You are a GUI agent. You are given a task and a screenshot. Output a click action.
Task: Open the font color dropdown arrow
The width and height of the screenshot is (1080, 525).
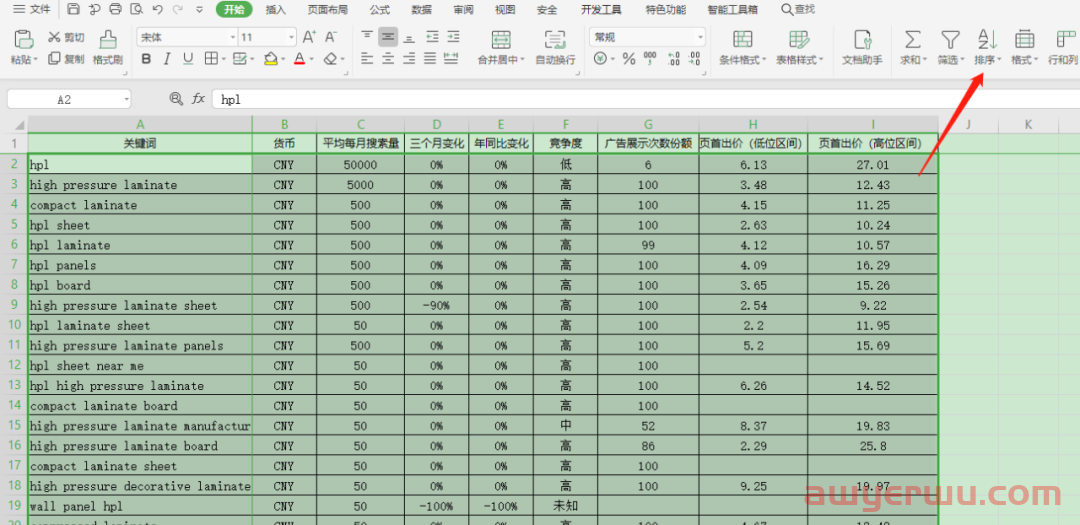pyautogui.click(x=311, y=60)
